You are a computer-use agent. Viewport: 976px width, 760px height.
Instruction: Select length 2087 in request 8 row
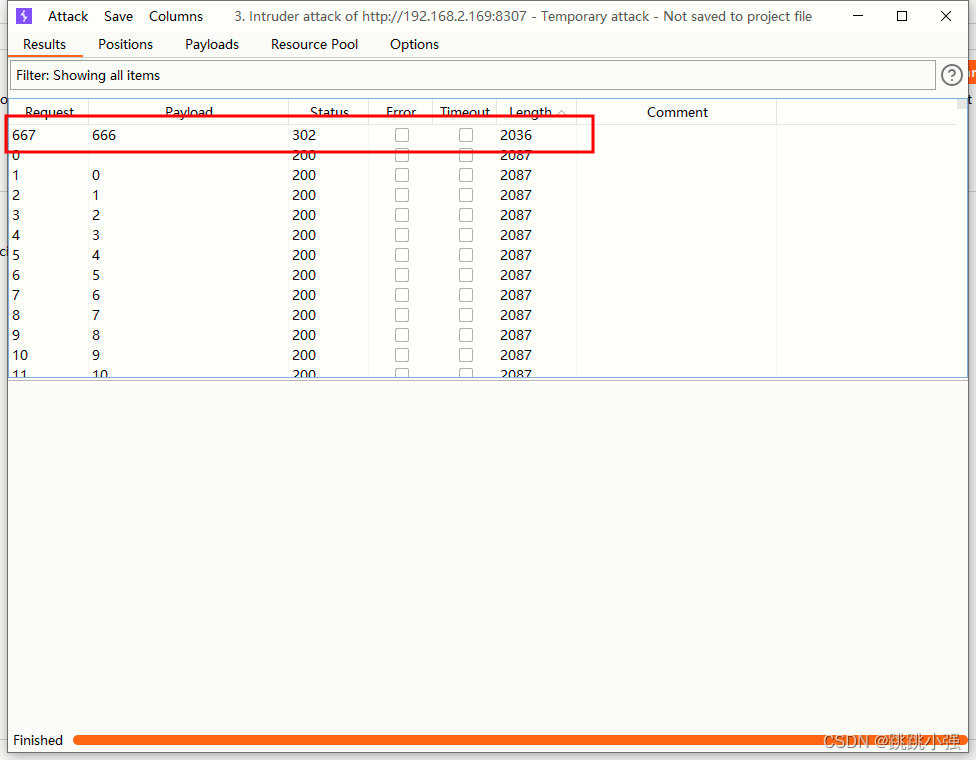tap(516, 315)
